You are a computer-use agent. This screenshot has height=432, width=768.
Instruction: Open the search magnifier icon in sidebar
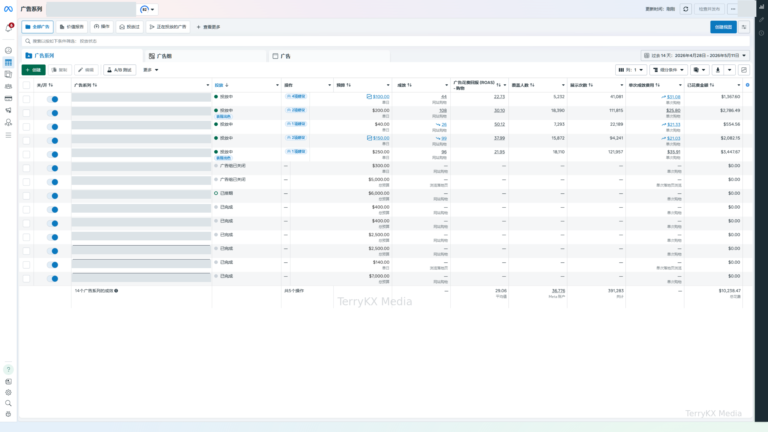coord(8,403)
